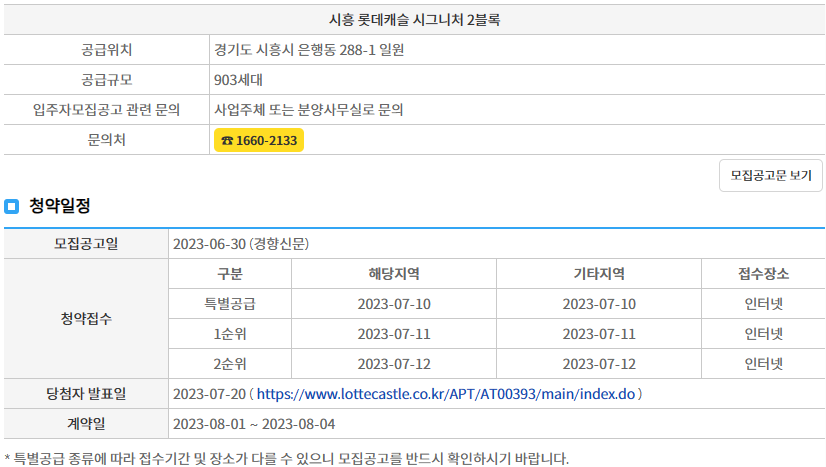Click the 1순위 row label
This screenshot has width=826, height=467.
(x=230, y=334)
